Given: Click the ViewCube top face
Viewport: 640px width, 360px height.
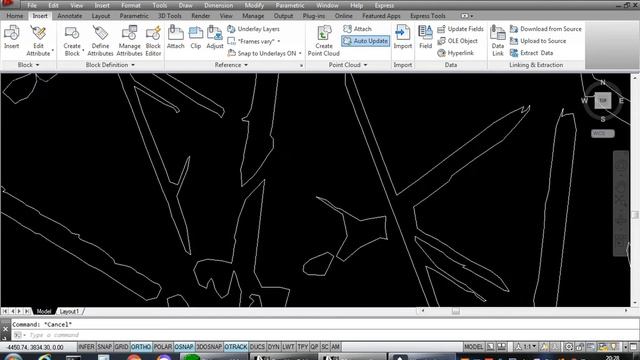Looking at the screenshot, I should tap(603, 100).
